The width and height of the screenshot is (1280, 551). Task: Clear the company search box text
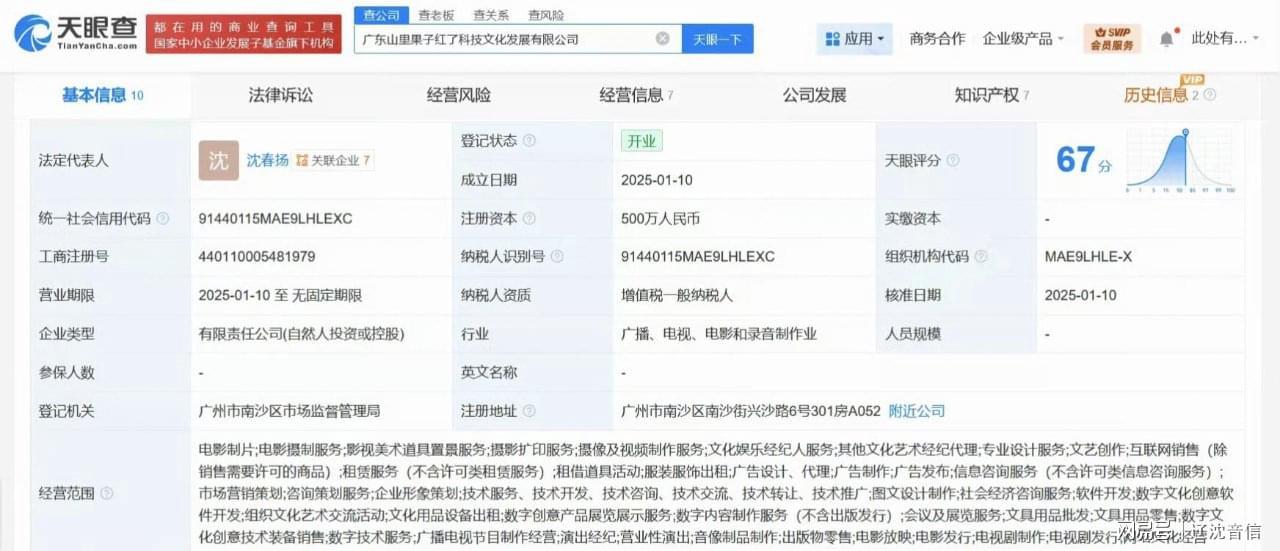click(x=662, y=39)
